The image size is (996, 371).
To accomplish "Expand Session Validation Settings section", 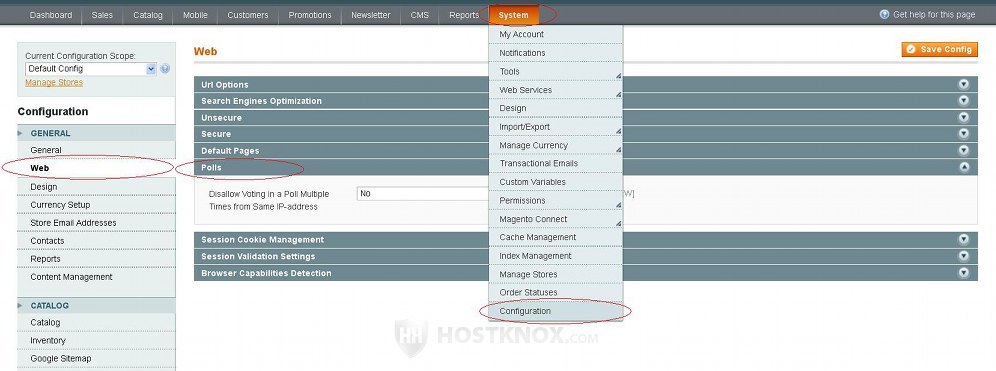I will (585, 257).
